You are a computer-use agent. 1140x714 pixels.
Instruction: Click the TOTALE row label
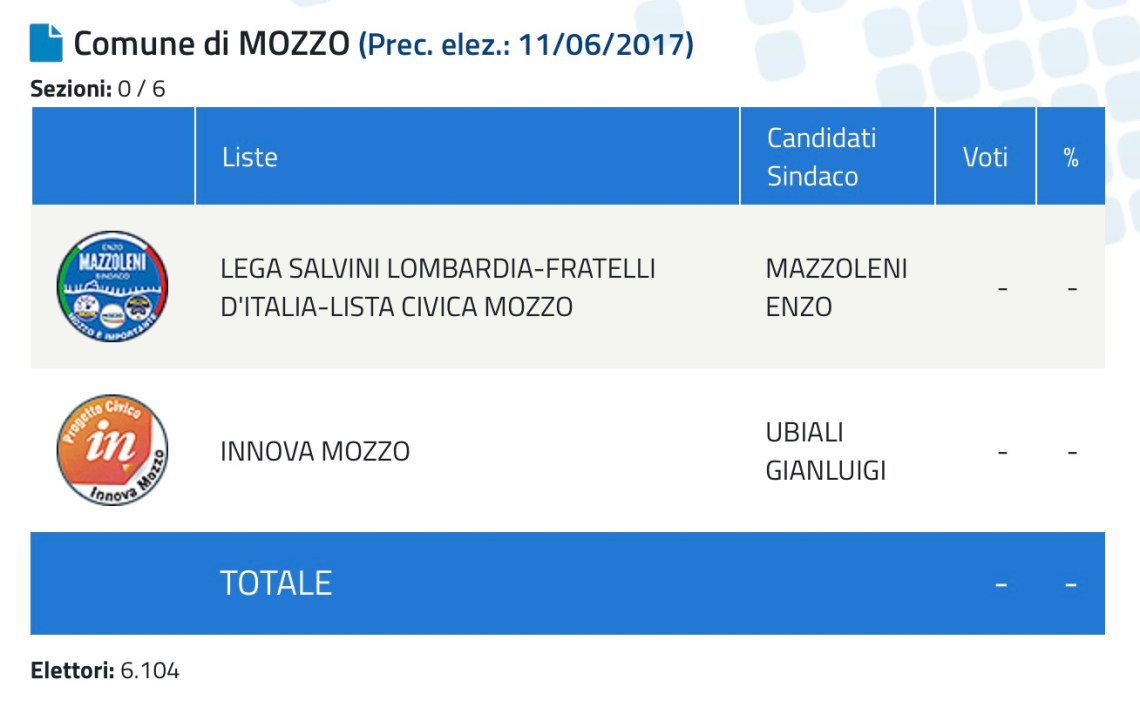click(x=276, y=583)
